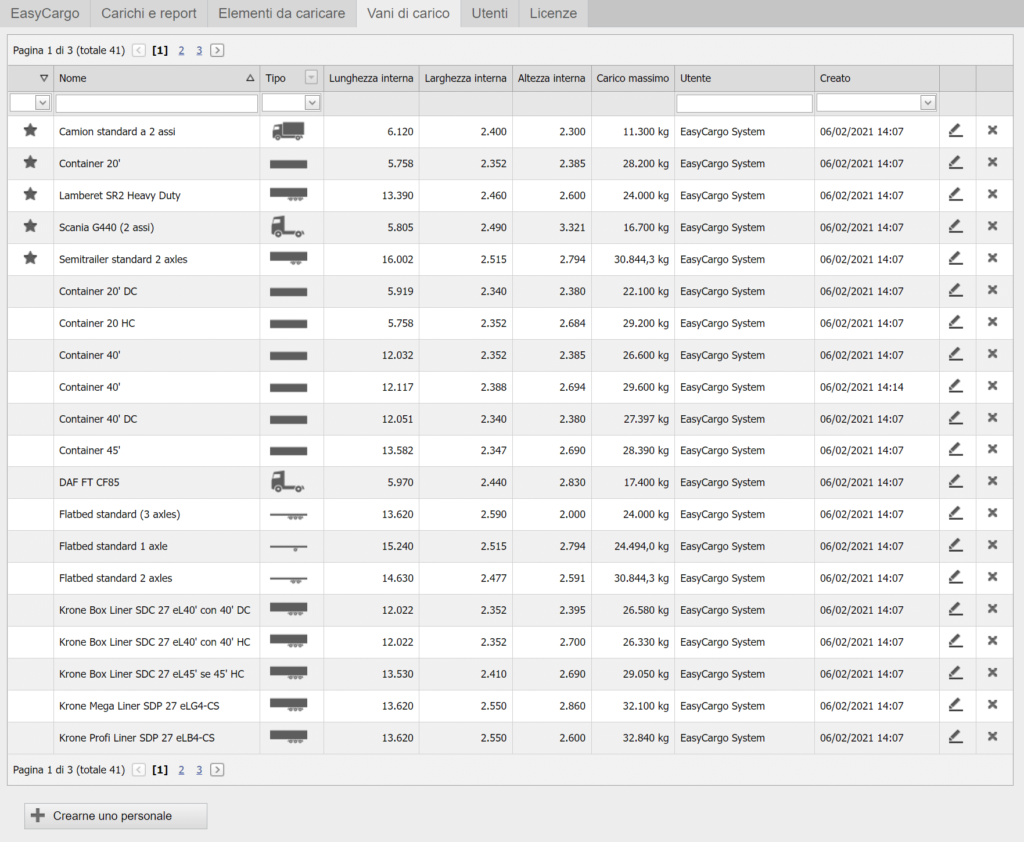Delete the Scania G440 (2 assi) cargo space

[992, 226]
